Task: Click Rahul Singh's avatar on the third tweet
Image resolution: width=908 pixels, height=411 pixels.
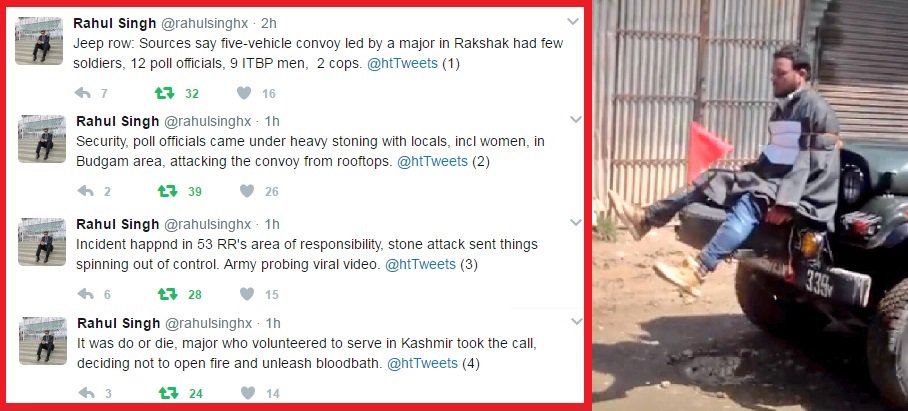Action: point(42,241)
